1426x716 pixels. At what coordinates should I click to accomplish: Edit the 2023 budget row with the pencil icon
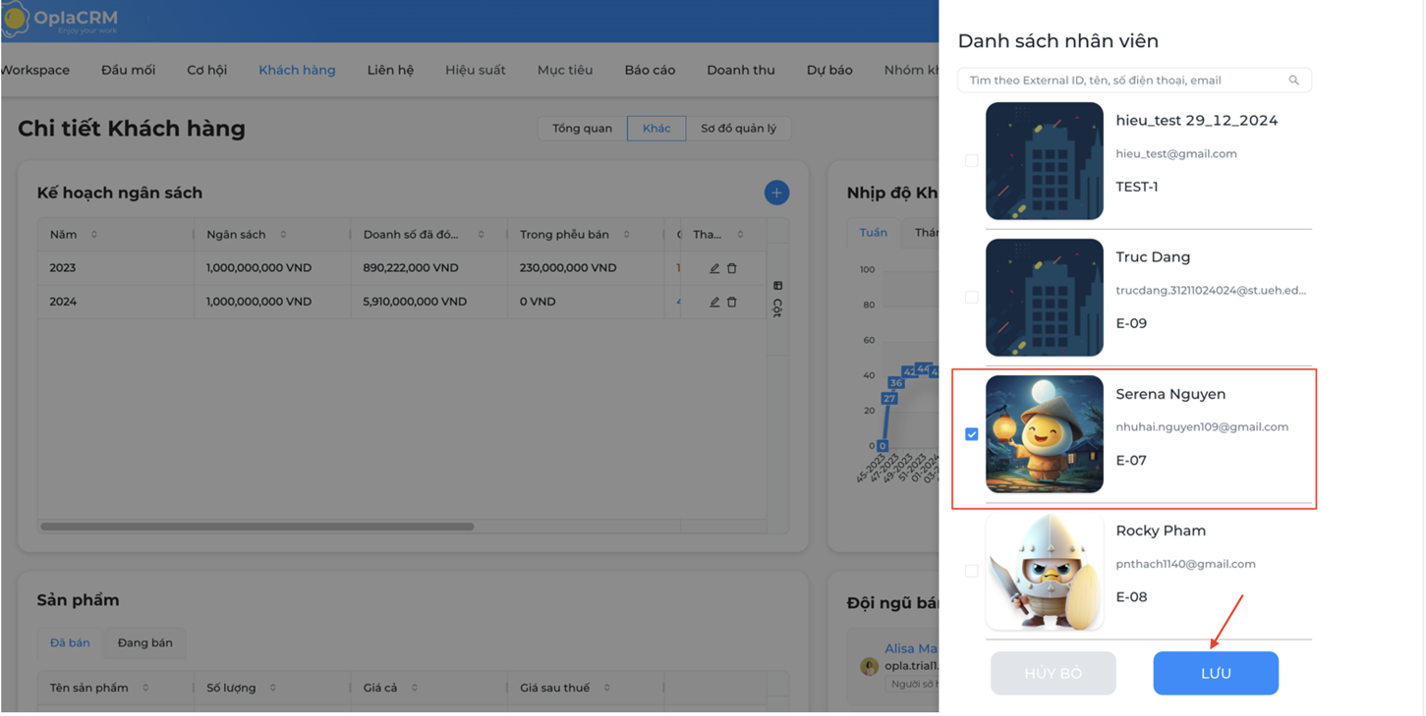click(x=714, y=268)
